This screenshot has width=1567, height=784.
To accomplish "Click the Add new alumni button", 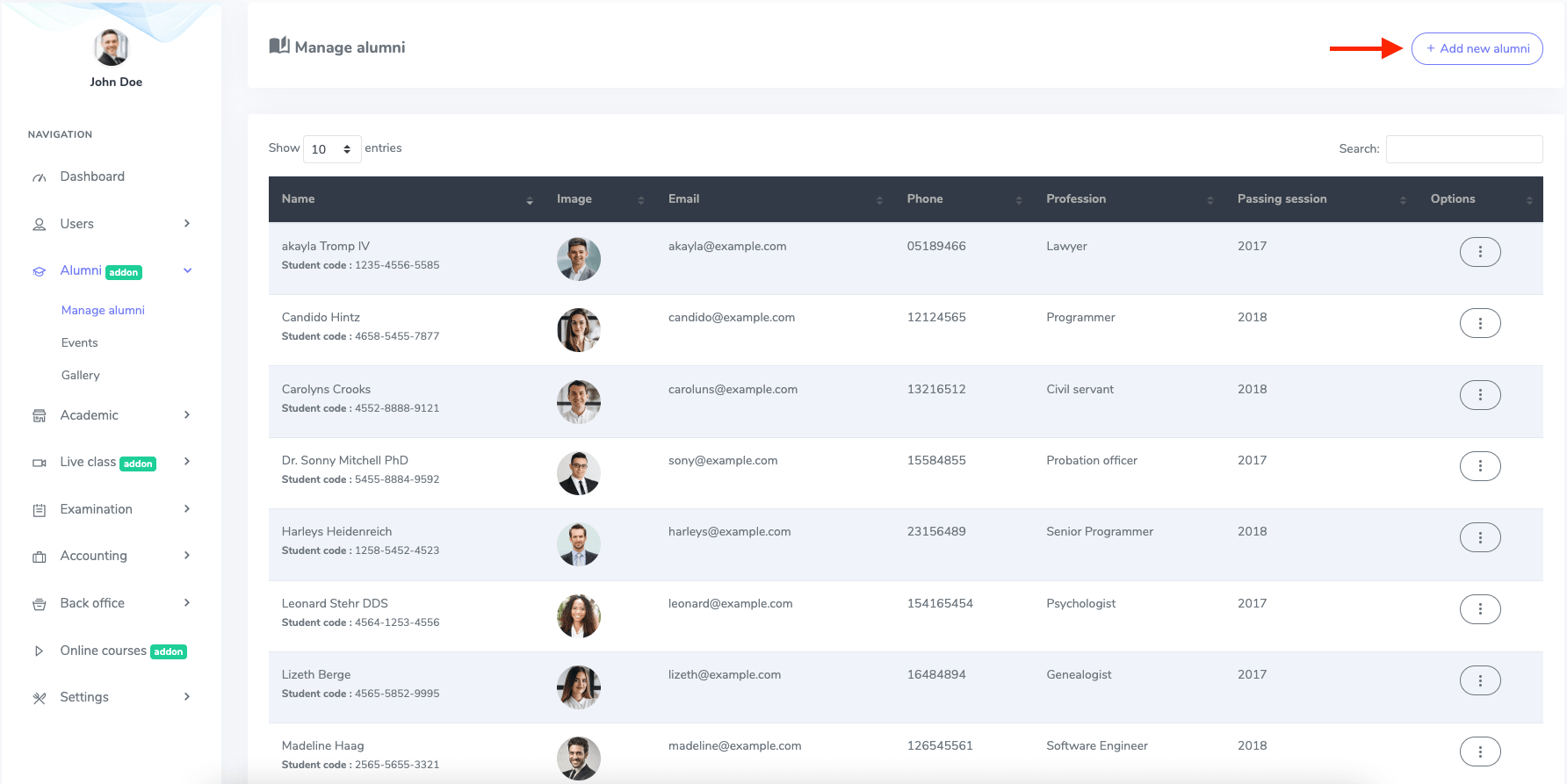I will (x=1477, y=48).
